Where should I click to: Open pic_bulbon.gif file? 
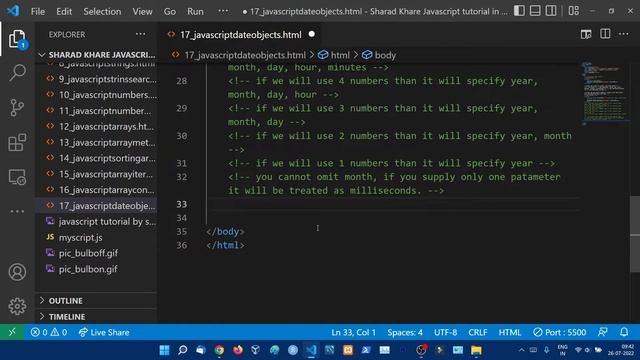click(x=97, y=269)
